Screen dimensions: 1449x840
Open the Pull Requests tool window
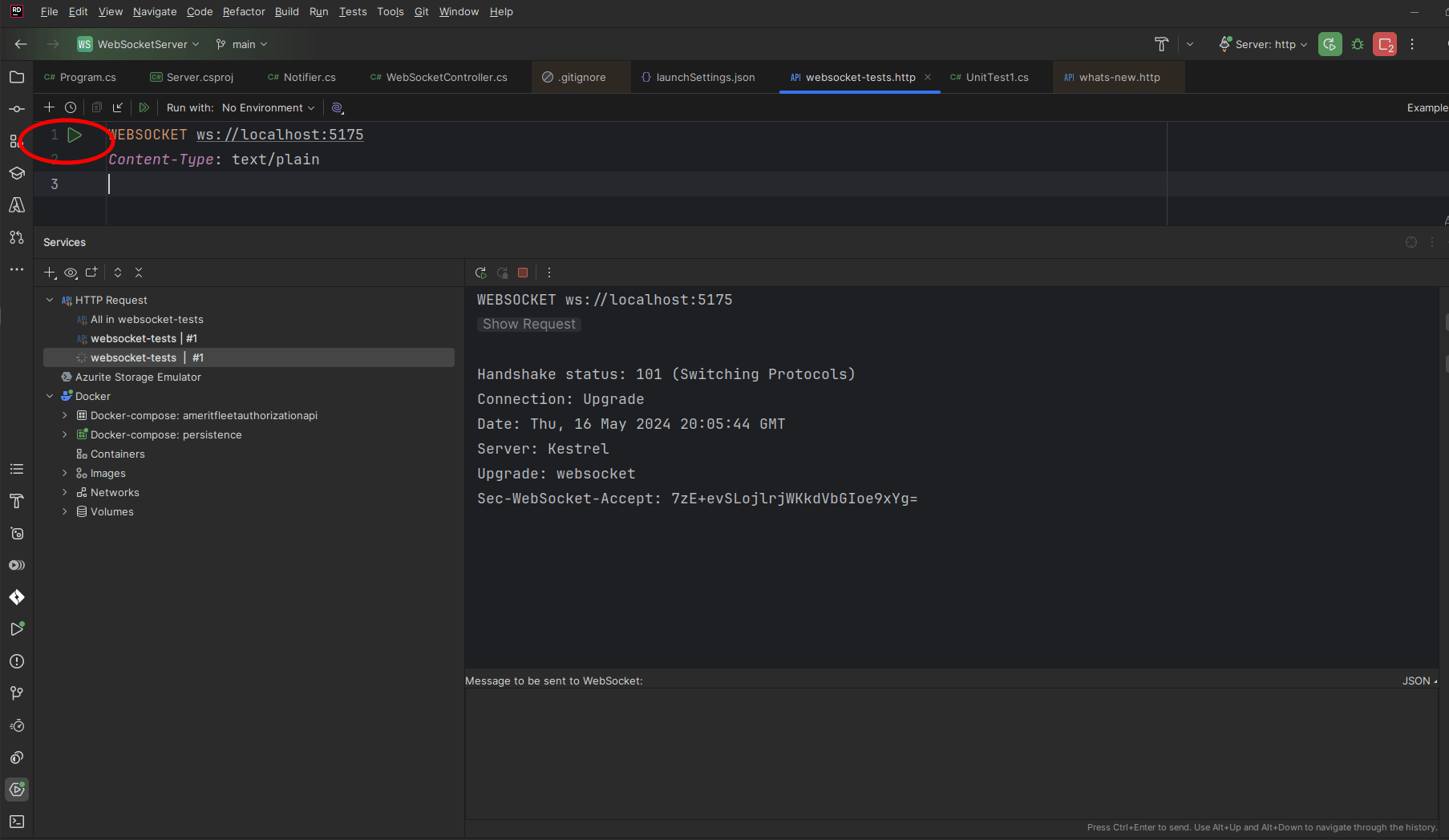16,237
